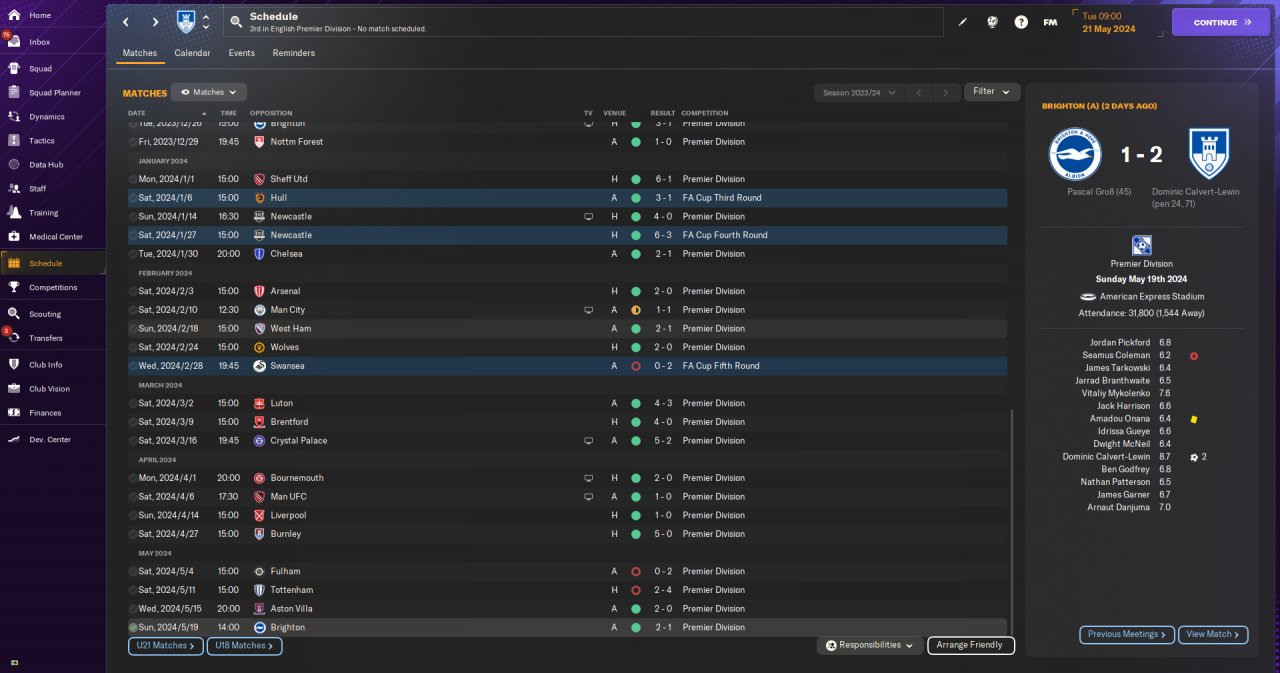Switch to the Reminders tab

pos(294,53)
